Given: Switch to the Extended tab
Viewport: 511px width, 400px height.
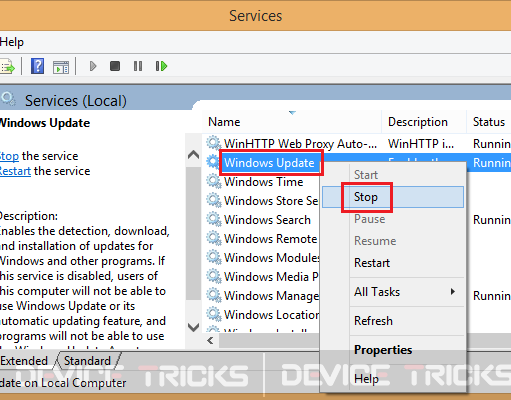Looking at the screenshot, I should 24,361.
